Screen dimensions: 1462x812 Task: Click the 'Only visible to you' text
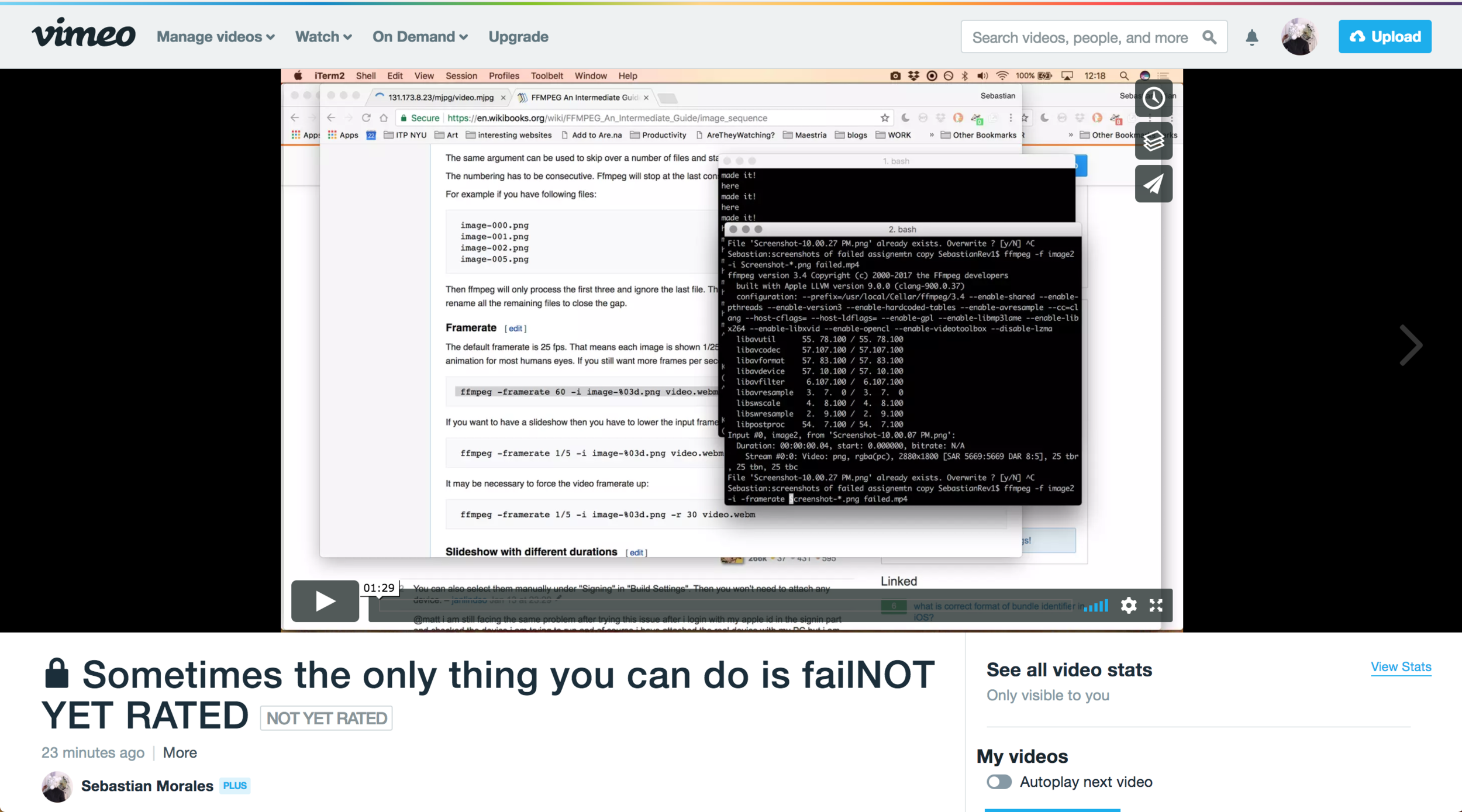(1048, 696)
